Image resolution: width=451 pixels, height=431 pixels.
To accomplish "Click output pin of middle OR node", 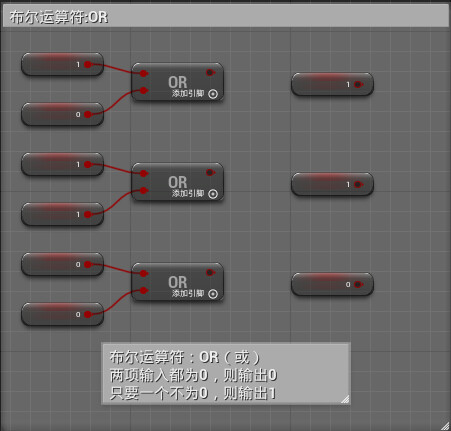I will [211, 172].
